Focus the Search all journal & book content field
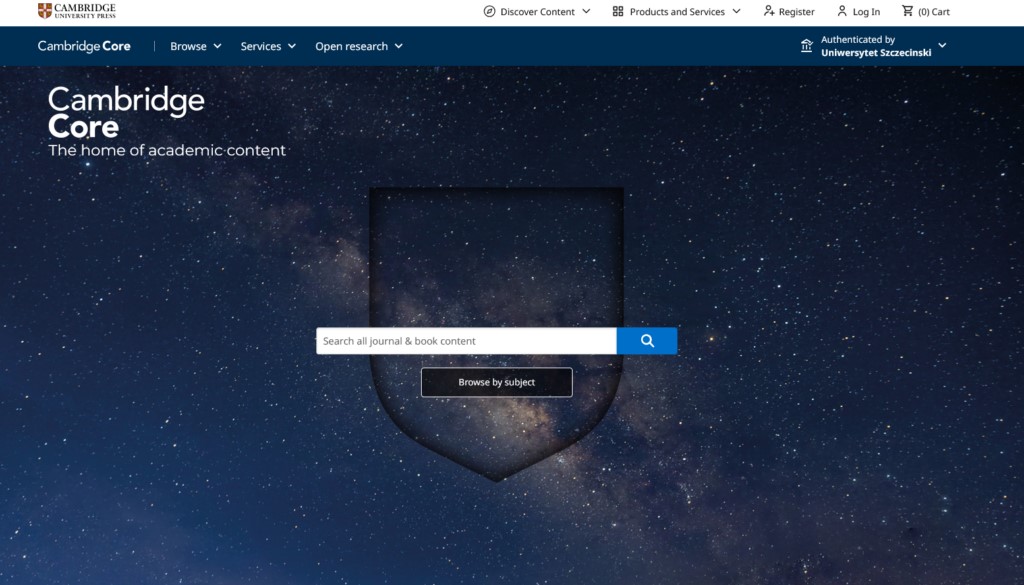1024x585 pixels. pyautogui.click(x=466, y=341)
